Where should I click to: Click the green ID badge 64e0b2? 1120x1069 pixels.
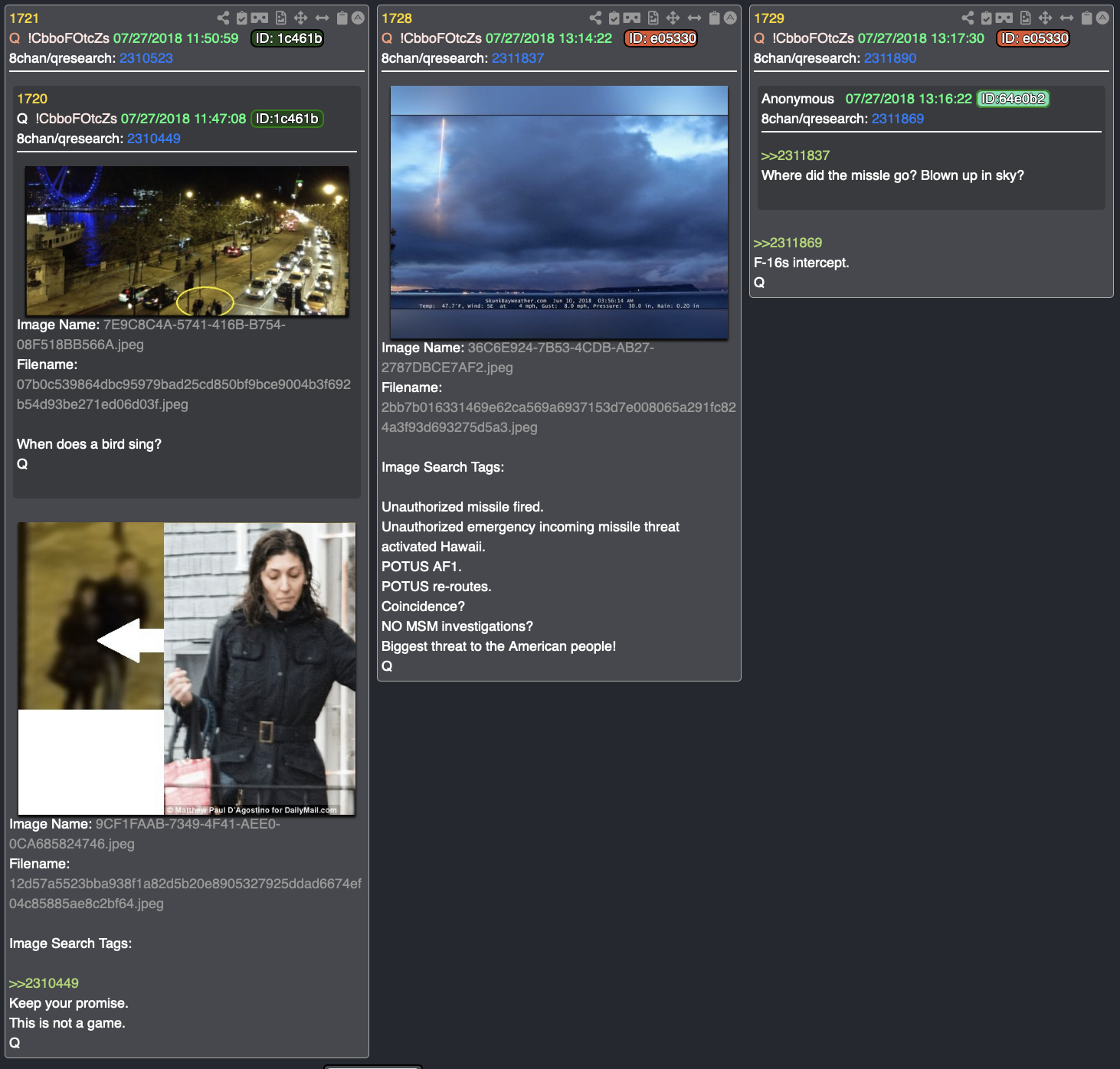(x=1013, y=99)
